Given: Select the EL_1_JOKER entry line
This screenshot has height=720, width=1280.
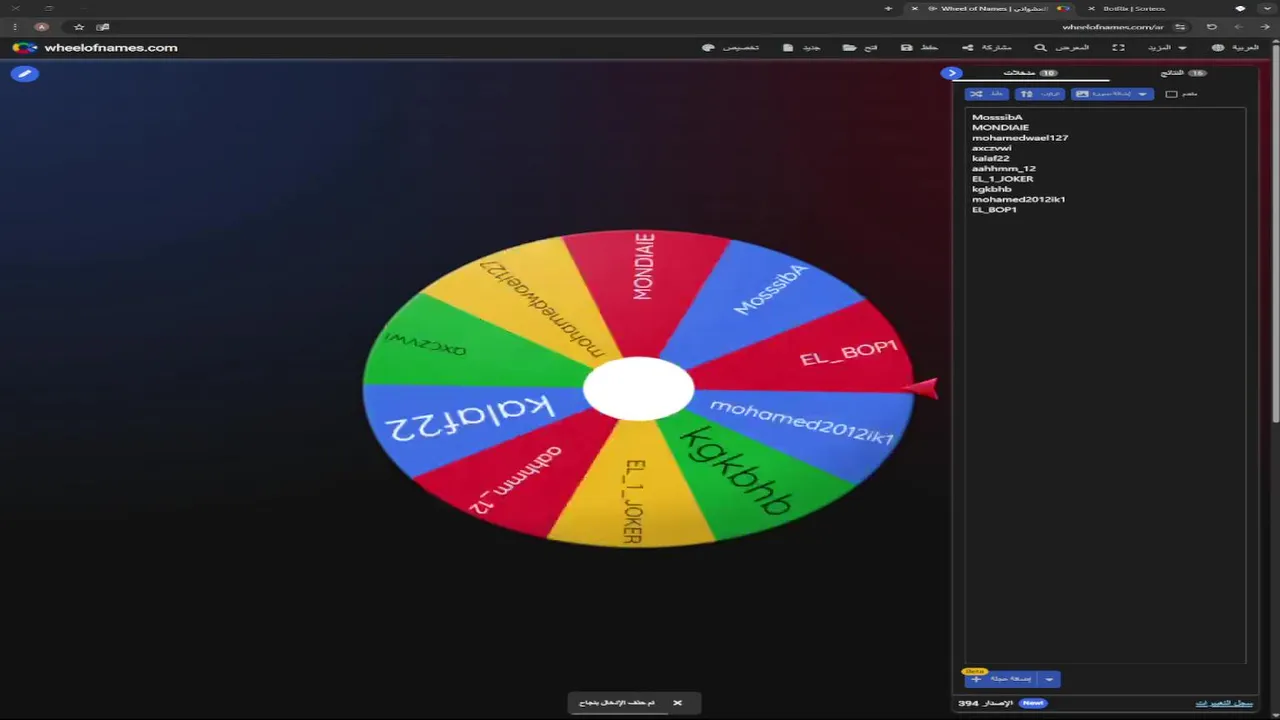Looking at the screenshot, I should pyautogui.click(x=1003, y=179).
